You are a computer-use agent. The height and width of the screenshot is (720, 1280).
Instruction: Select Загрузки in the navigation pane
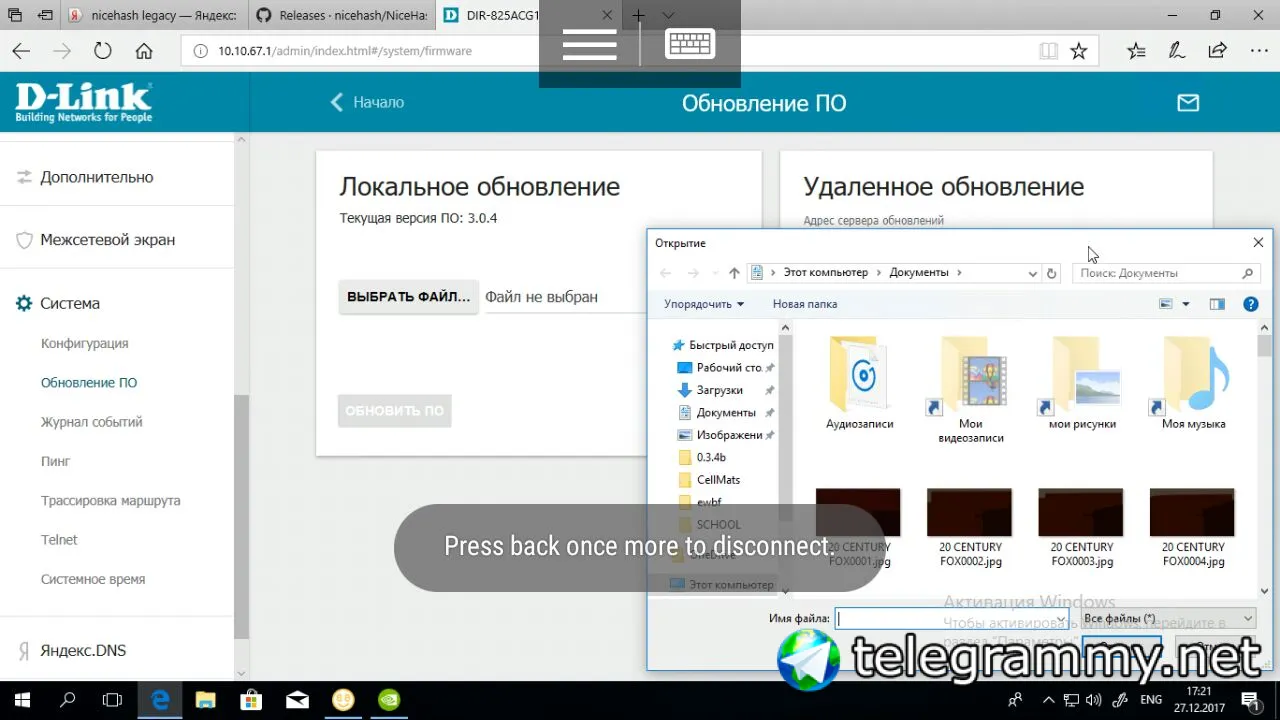click(x=720, y=390)
